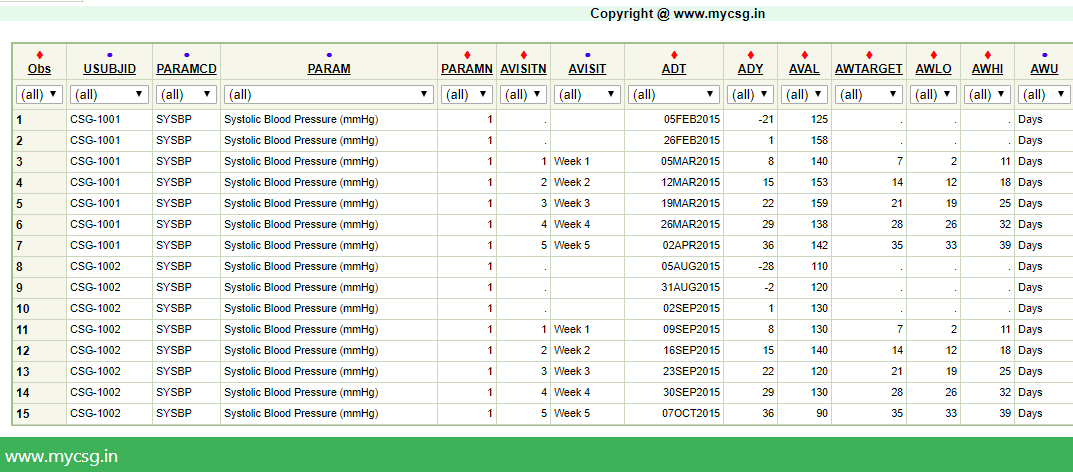Open the AVISIT filter dropdown
The height and width of the screenshot is (472, 1073).
point(587,94)
